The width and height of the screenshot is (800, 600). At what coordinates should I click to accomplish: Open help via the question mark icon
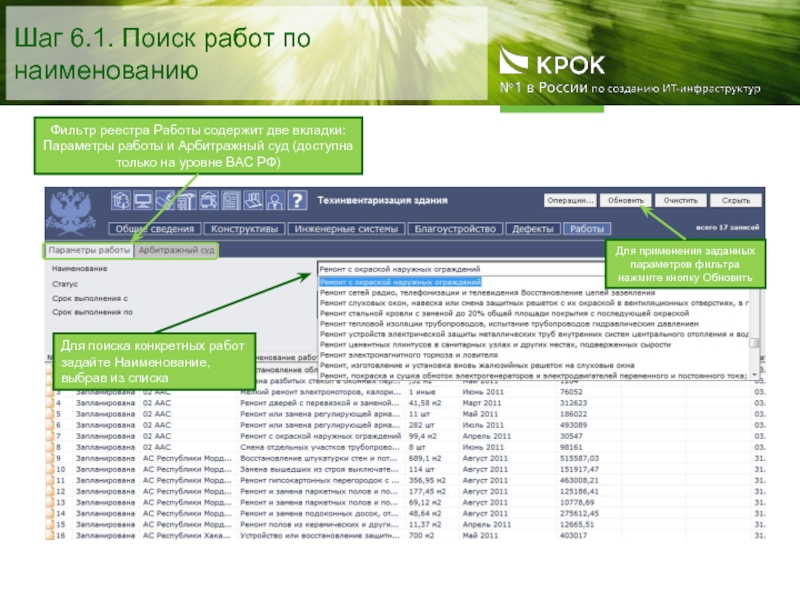[x=297, y=200]
